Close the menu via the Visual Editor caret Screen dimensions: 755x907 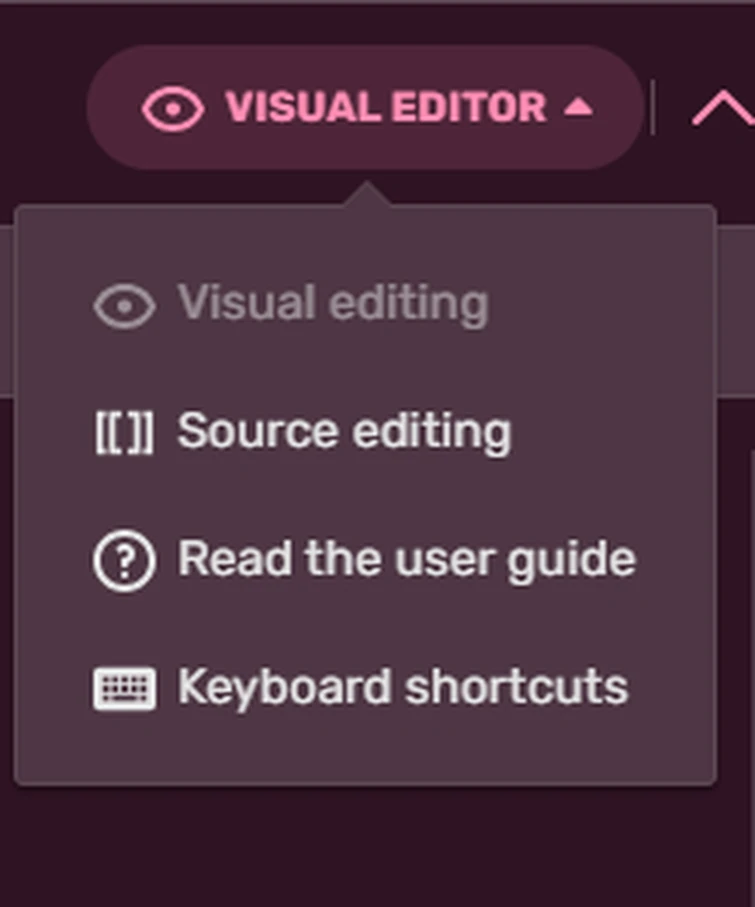click(x=578, y=108)
